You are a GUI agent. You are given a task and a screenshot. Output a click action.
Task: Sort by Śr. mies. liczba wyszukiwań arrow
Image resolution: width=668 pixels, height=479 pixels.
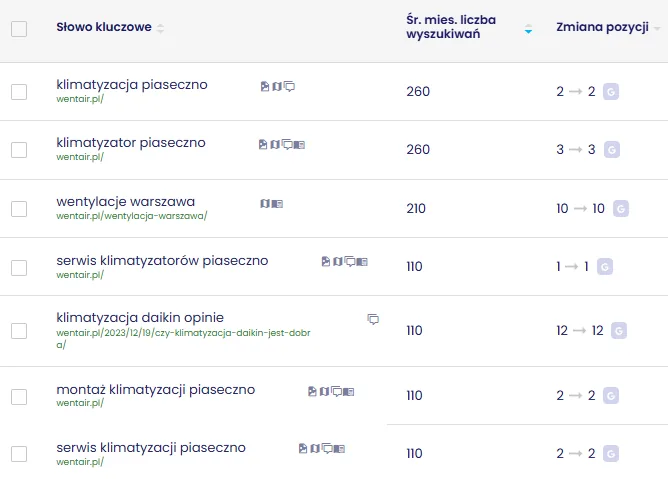point(528,29)
